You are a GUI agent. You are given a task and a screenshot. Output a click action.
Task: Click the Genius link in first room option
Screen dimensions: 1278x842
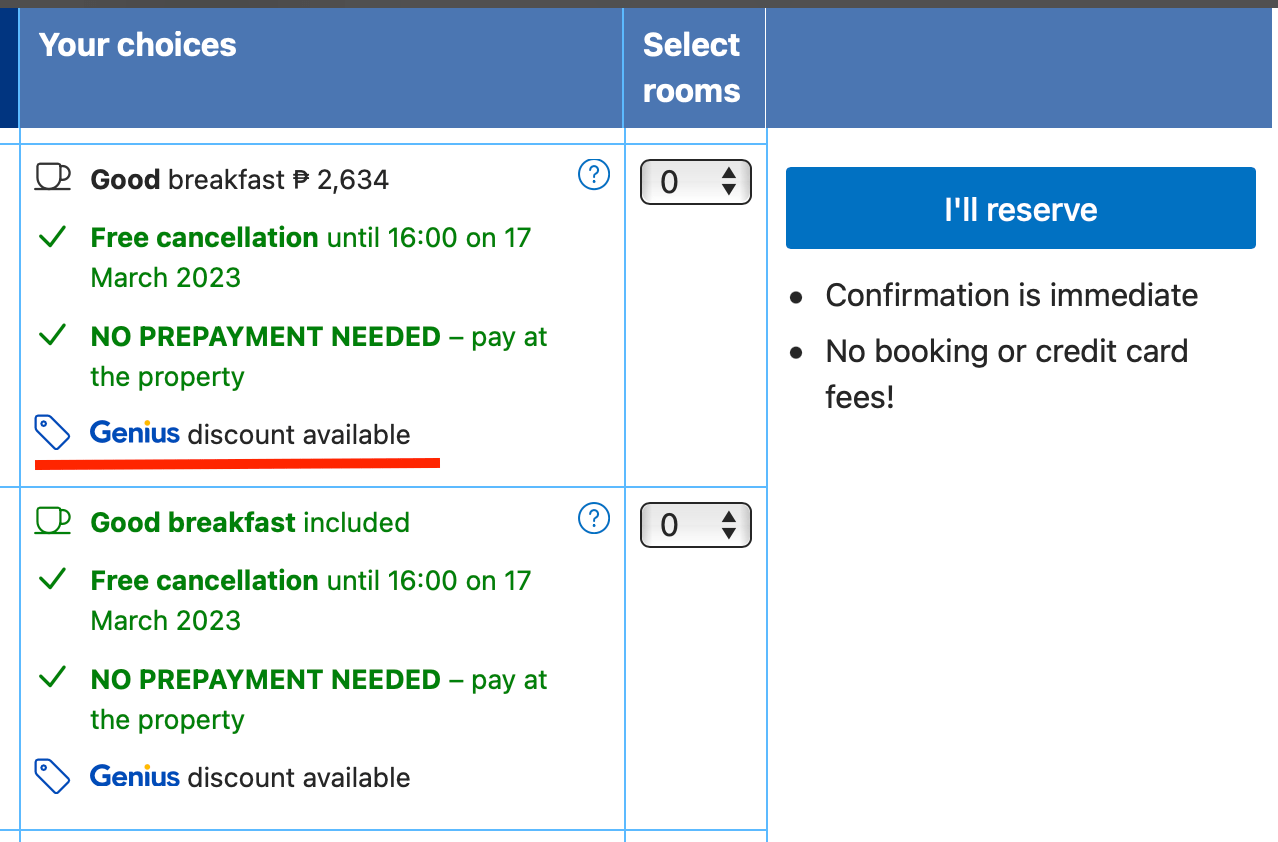tap(135, 434)
